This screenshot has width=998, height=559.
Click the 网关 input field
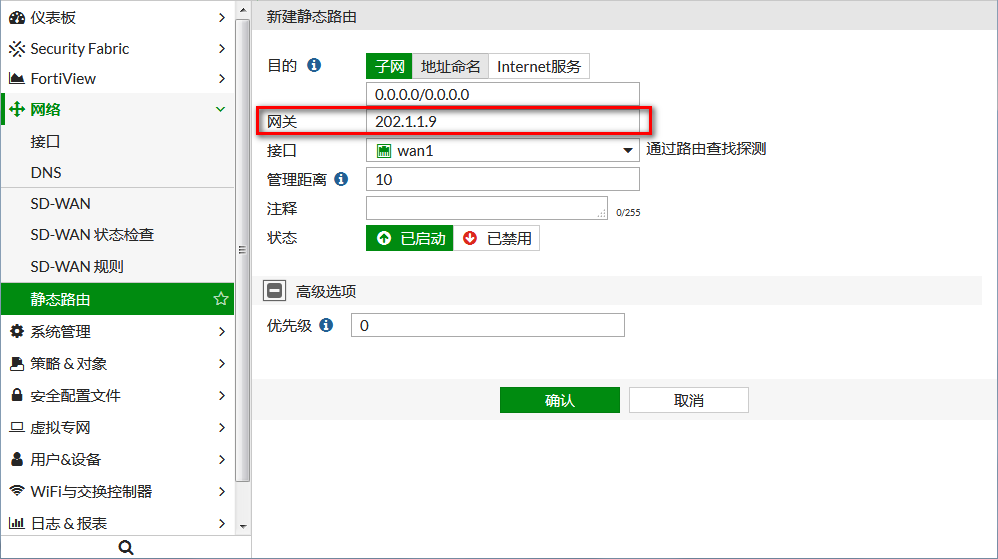502,121
